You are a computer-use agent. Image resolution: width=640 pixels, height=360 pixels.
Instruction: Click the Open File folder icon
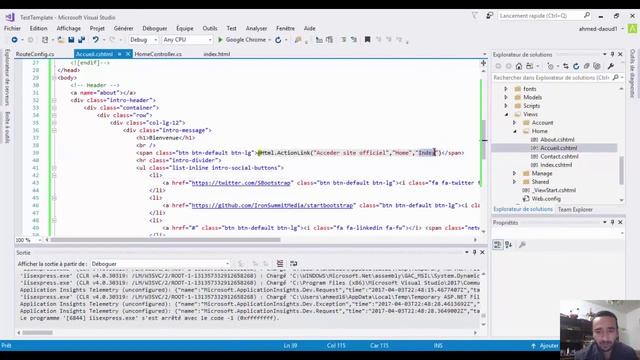(60, 40)
